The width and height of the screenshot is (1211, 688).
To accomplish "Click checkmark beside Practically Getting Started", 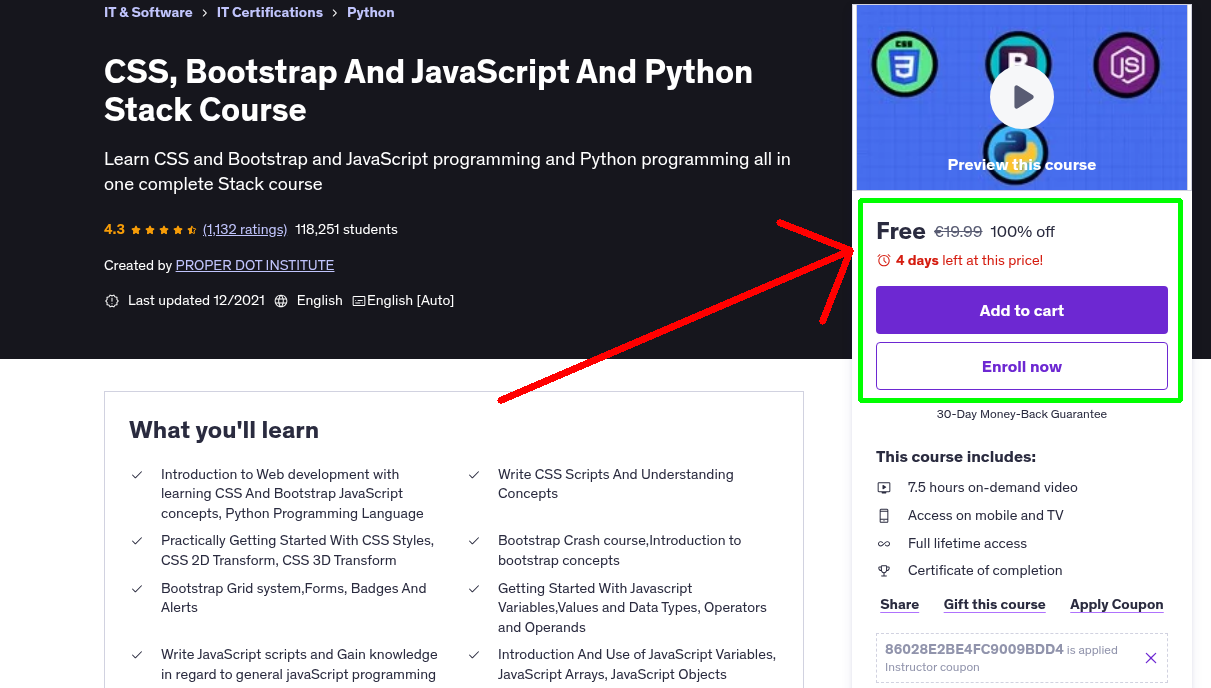I will point(137,541).
